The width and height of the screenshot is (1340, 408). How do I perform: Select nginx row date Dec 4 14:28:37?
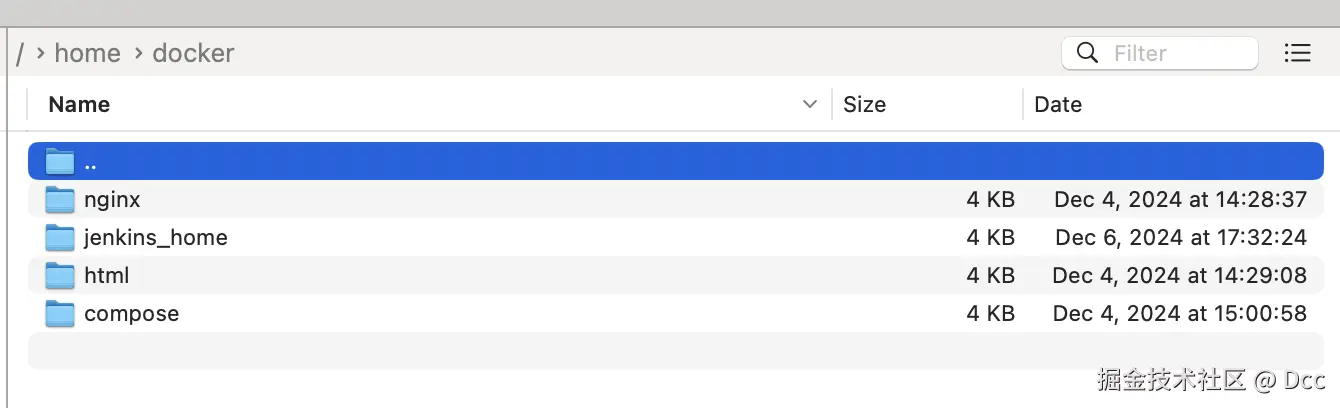(x=1180, y=200)
